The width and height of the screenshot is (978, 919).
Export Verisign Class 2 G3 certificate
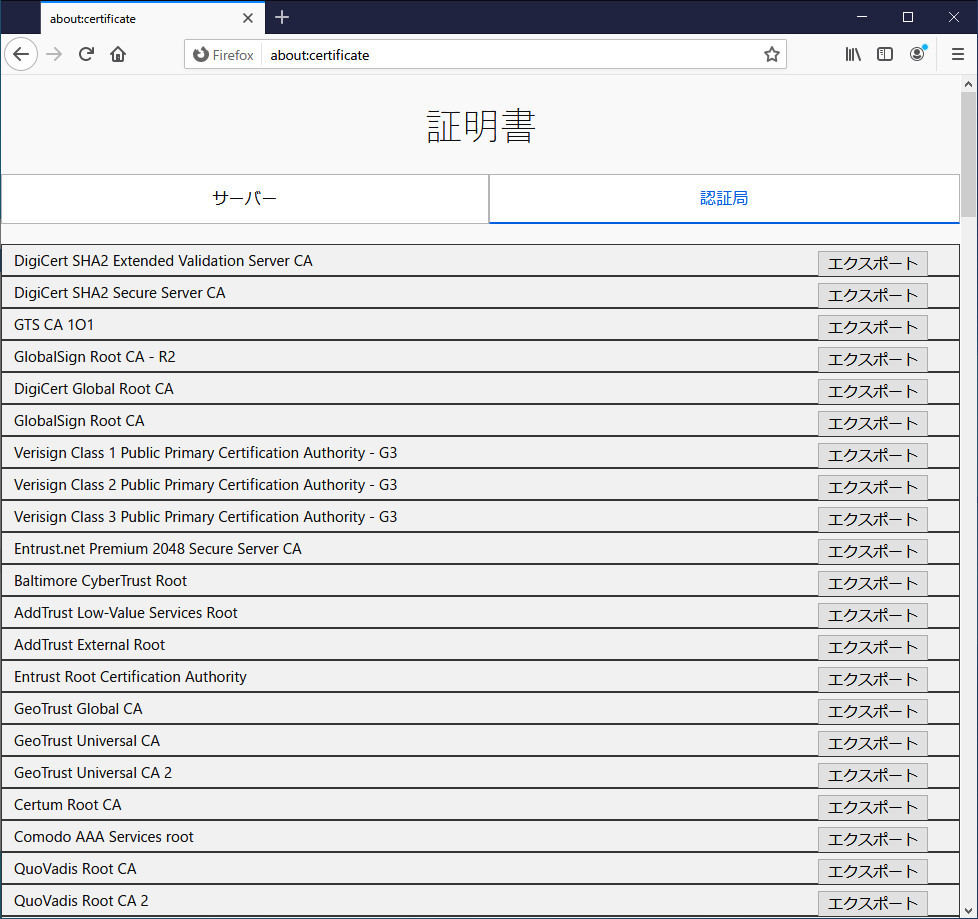pos(873,487)
